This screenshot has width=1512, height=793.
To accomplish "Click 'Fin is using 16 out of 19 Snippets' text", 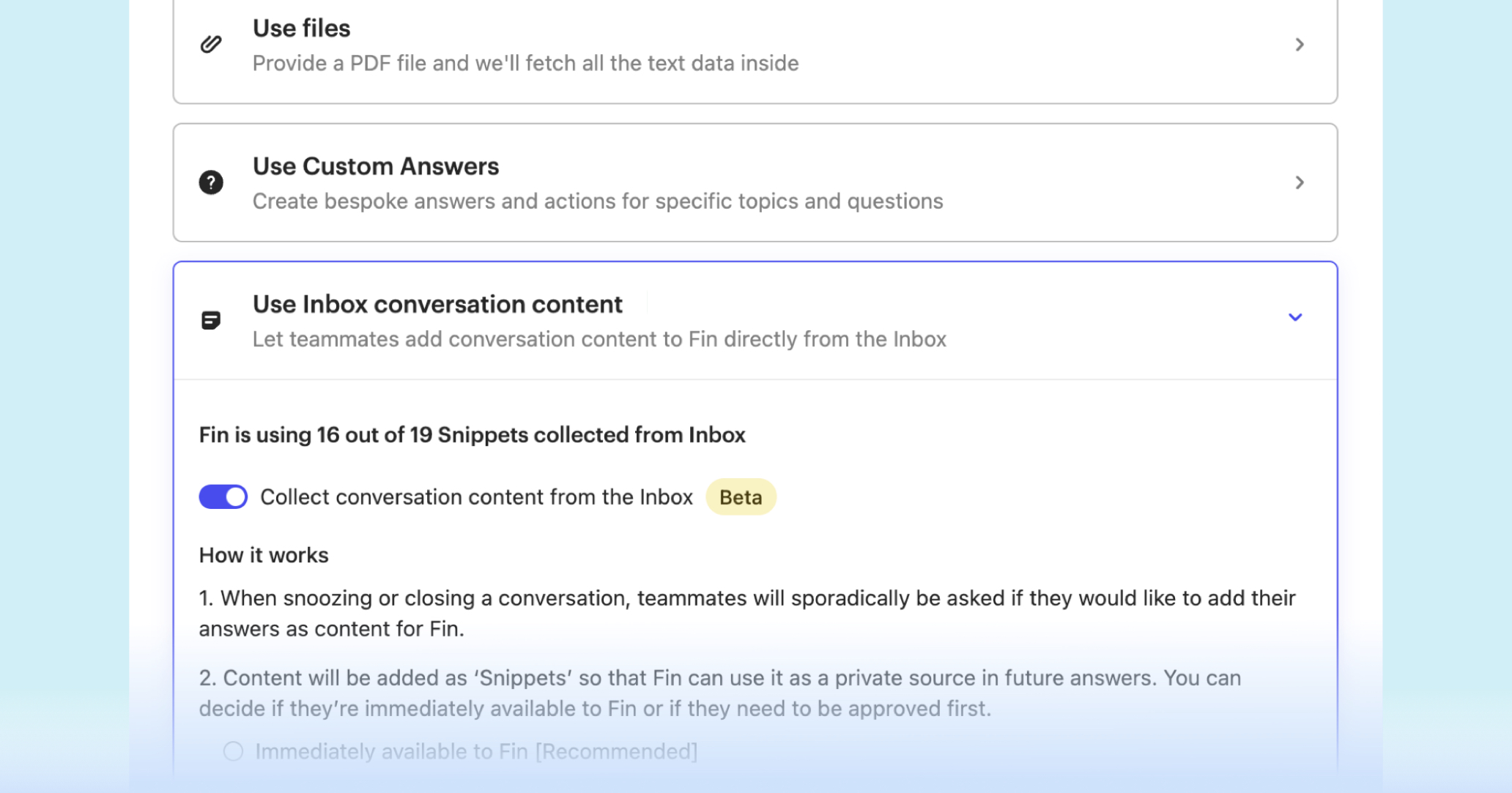I will coord(472,435).
